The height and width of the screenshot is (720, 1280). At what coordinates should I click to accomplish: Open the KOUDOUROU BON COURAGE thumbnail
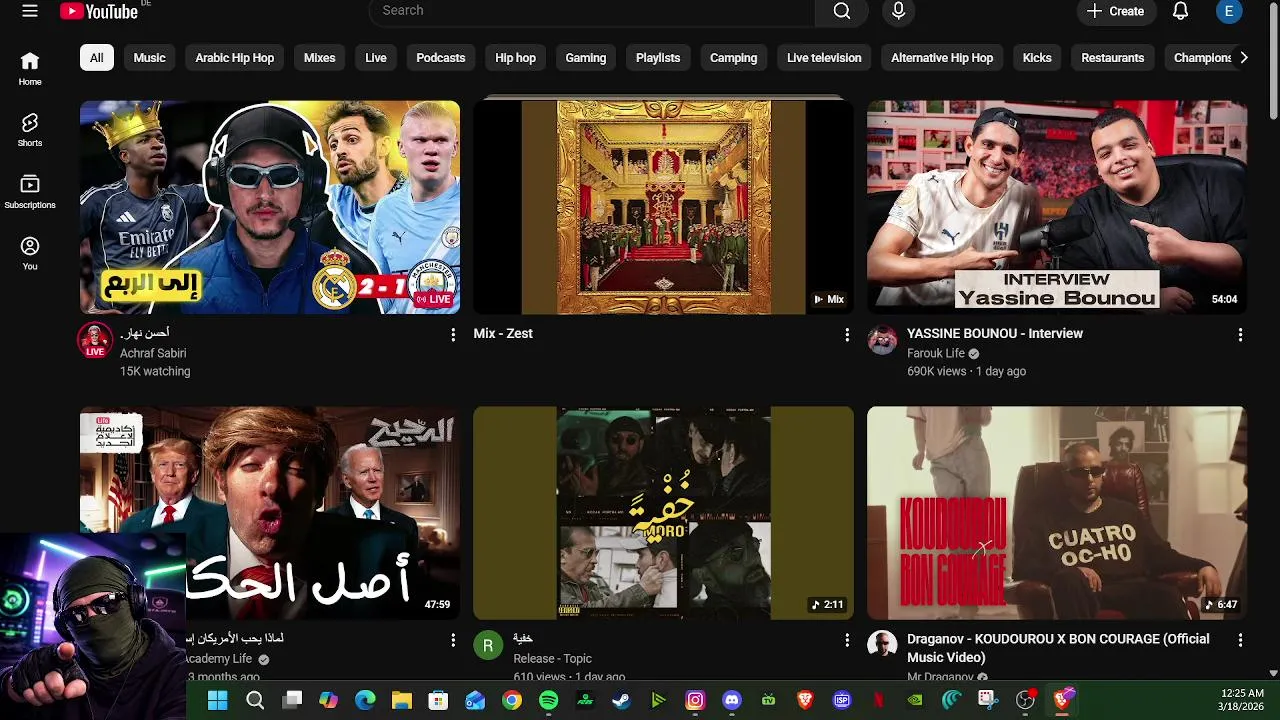[x=1057, y=513]
